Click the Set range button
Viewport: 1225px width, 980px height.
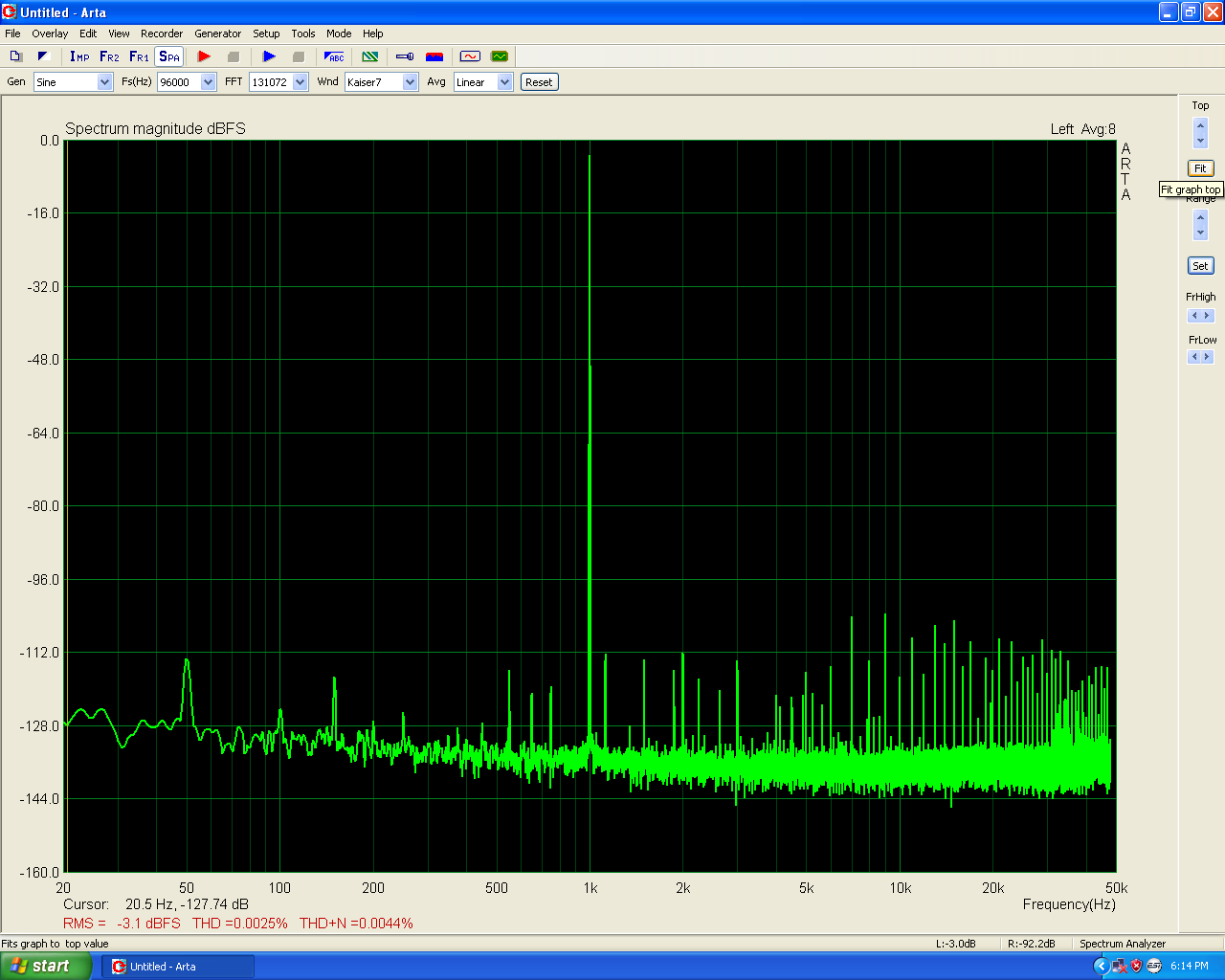click(x=1200, y=266)
